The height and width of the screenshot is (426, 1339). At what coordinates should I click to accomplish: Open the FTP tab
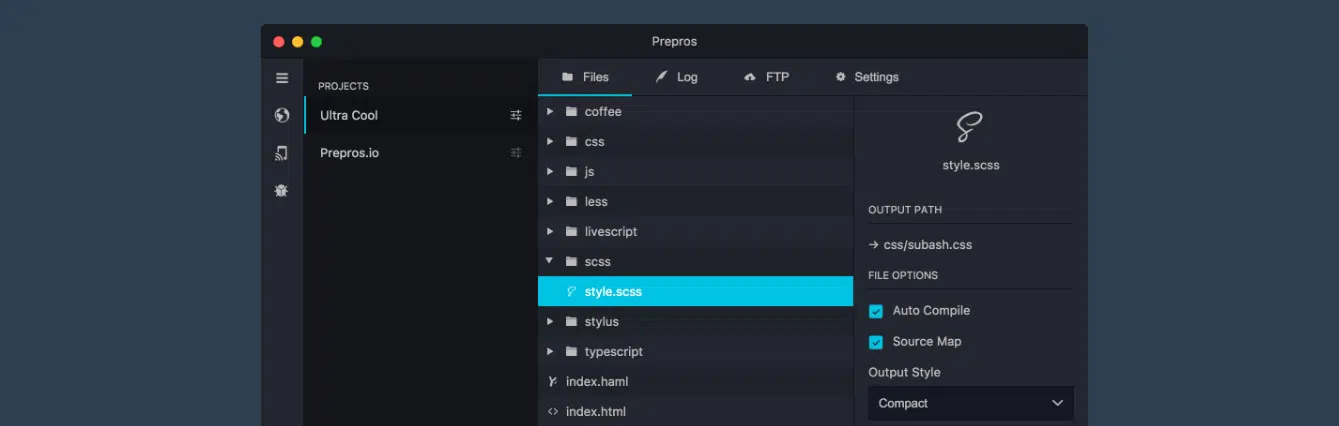click(767, 77)
